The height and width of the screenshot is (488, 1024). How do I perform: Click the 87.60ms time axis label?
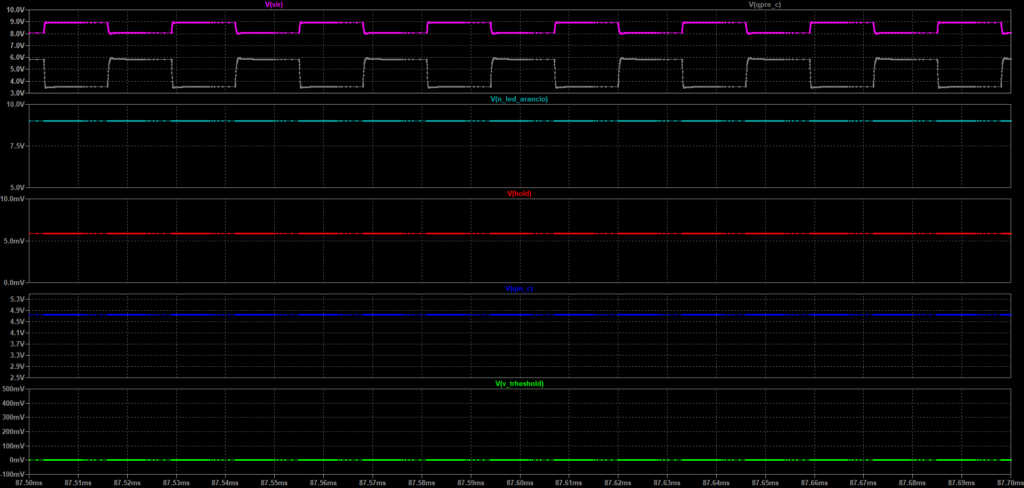pyautogui.click(x=519, y=483)
